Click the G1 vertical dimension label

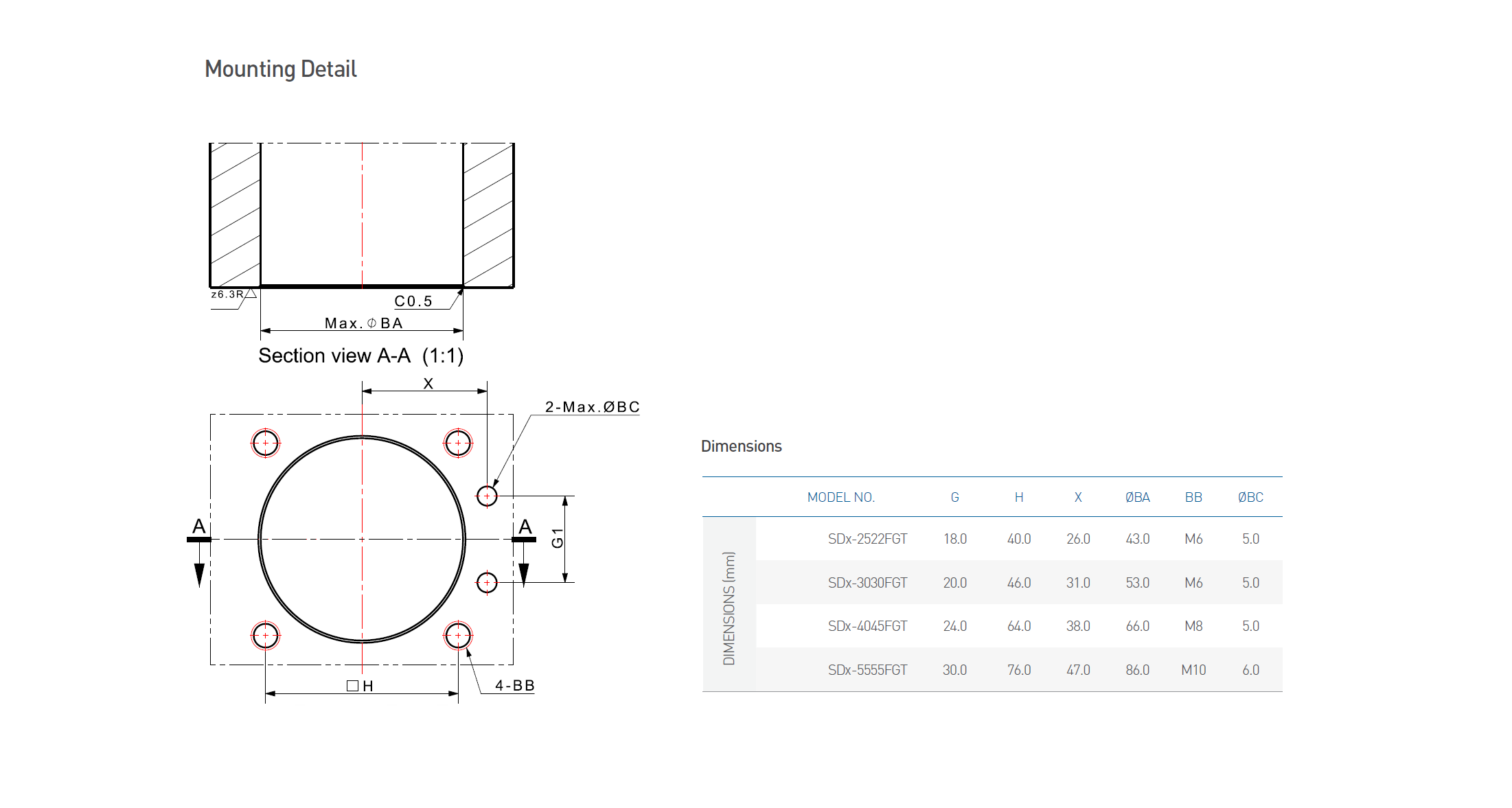(x=558, y=538)
